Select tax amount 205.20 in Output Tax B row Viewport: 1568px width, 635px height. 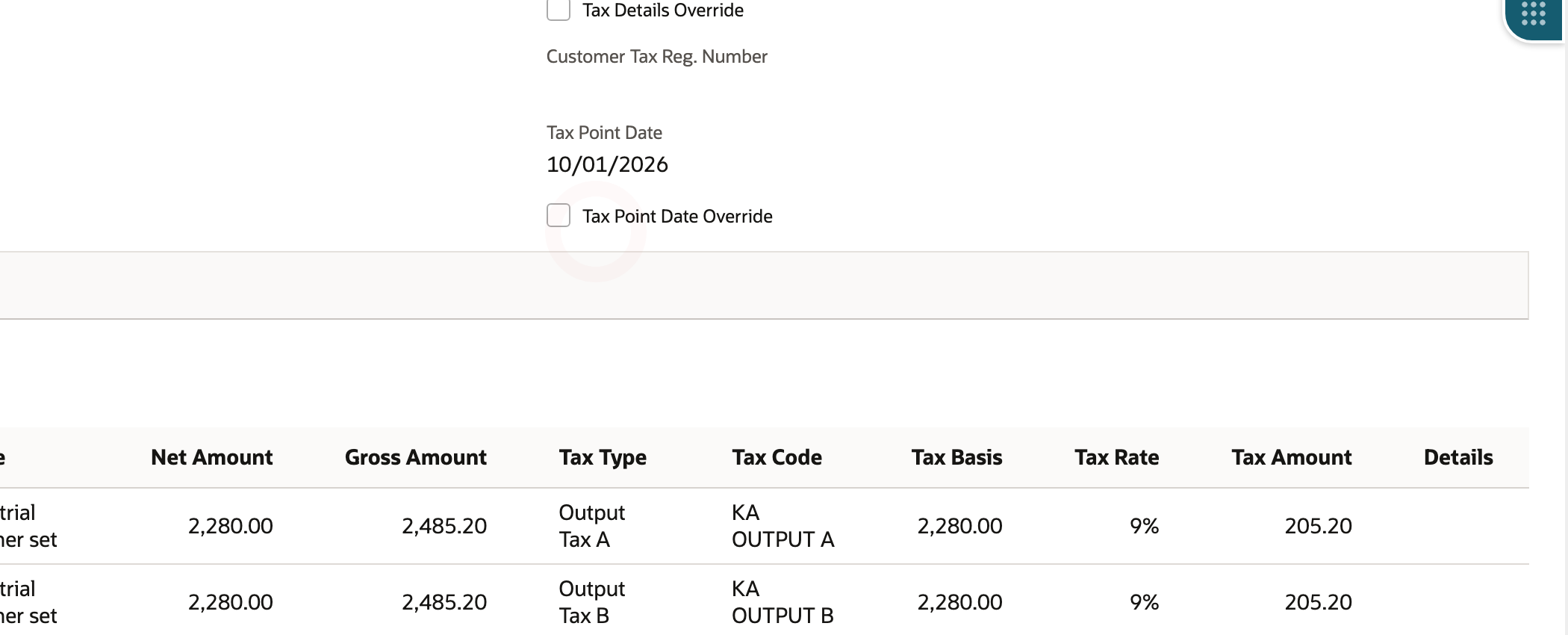pyautogui.click(x=1318, y=602)
